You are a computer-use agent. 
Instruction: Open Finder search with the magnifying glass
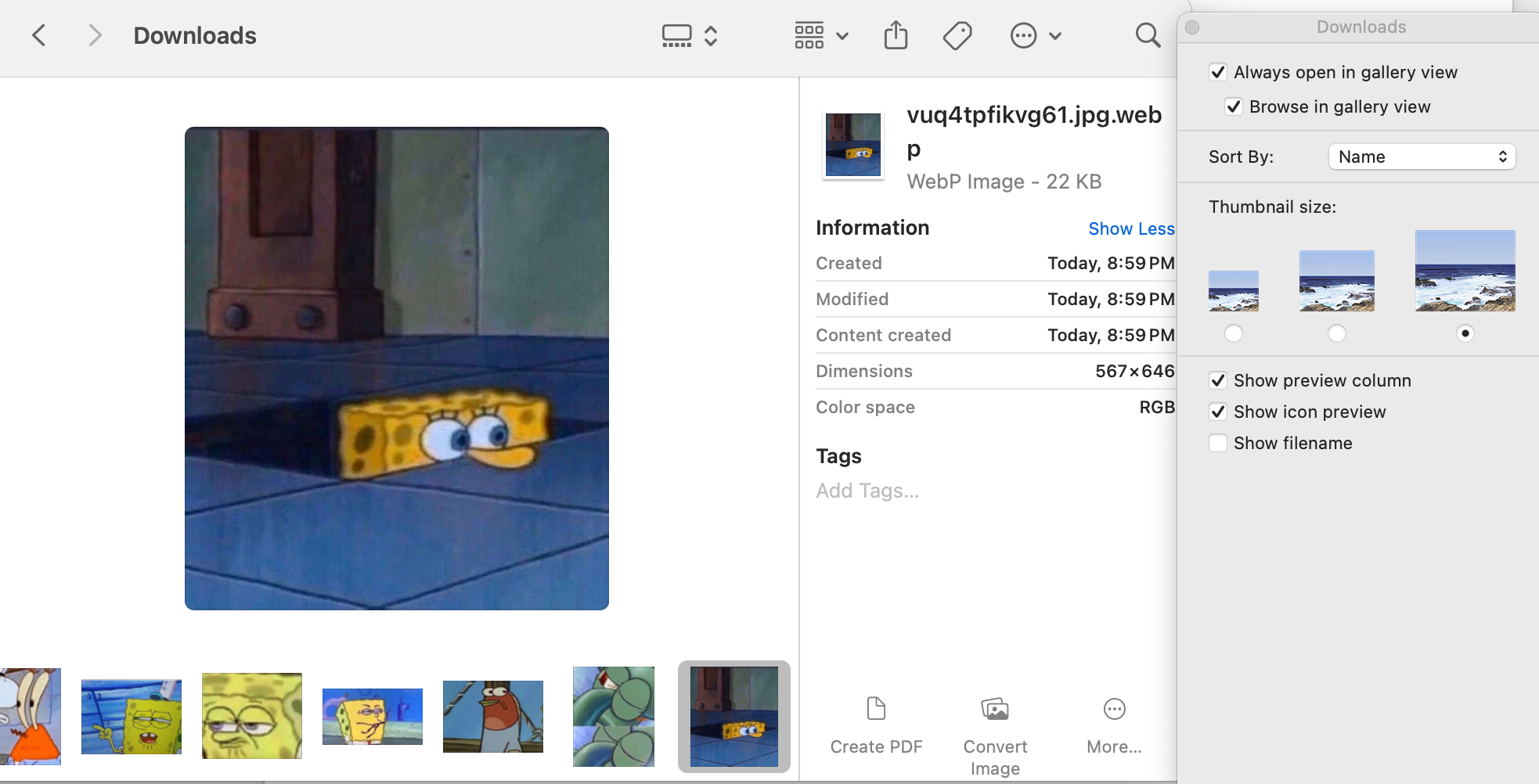(x=1146, y=35)
